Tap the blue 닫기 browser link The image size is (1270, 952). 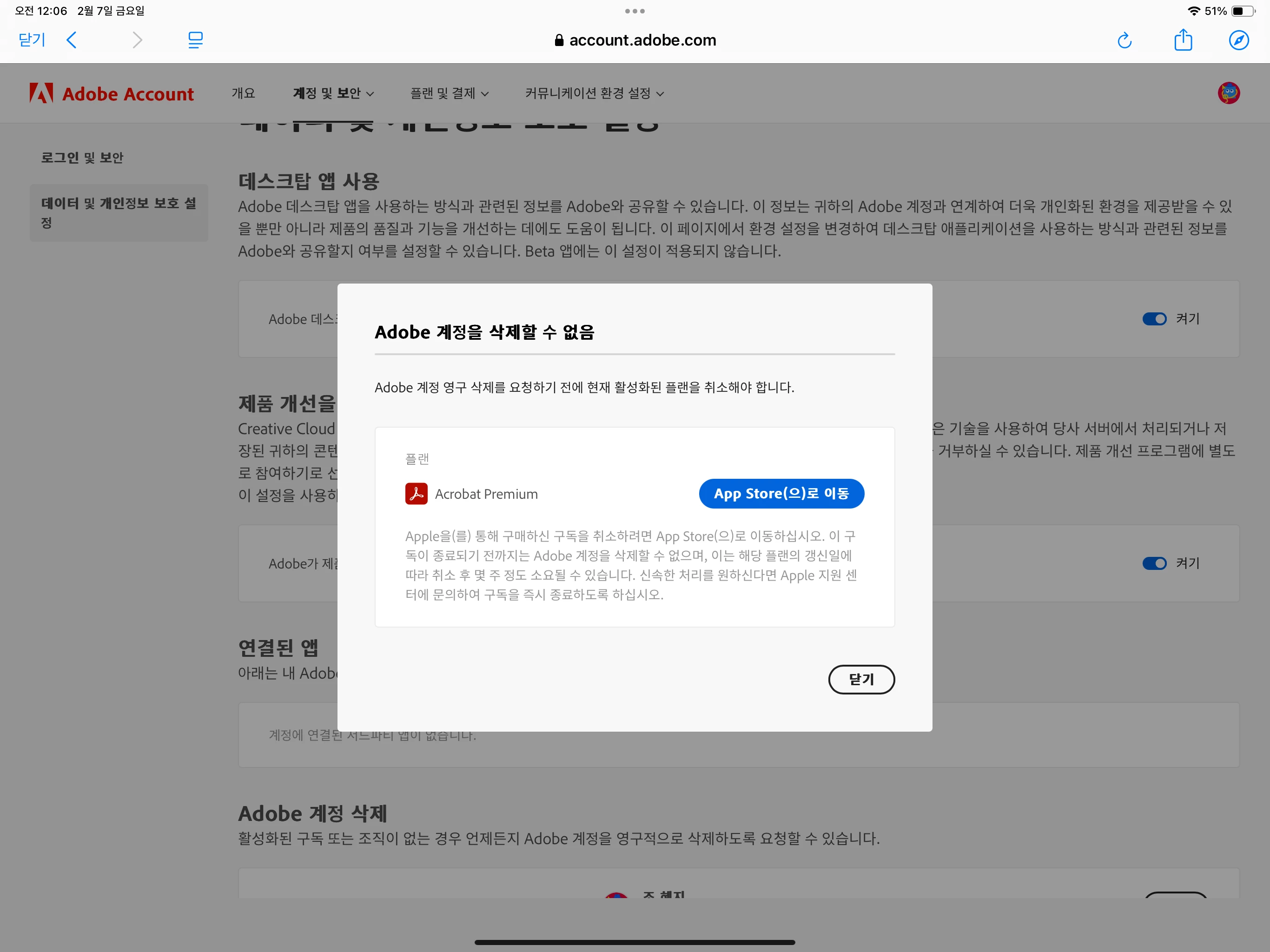point(32,40)
